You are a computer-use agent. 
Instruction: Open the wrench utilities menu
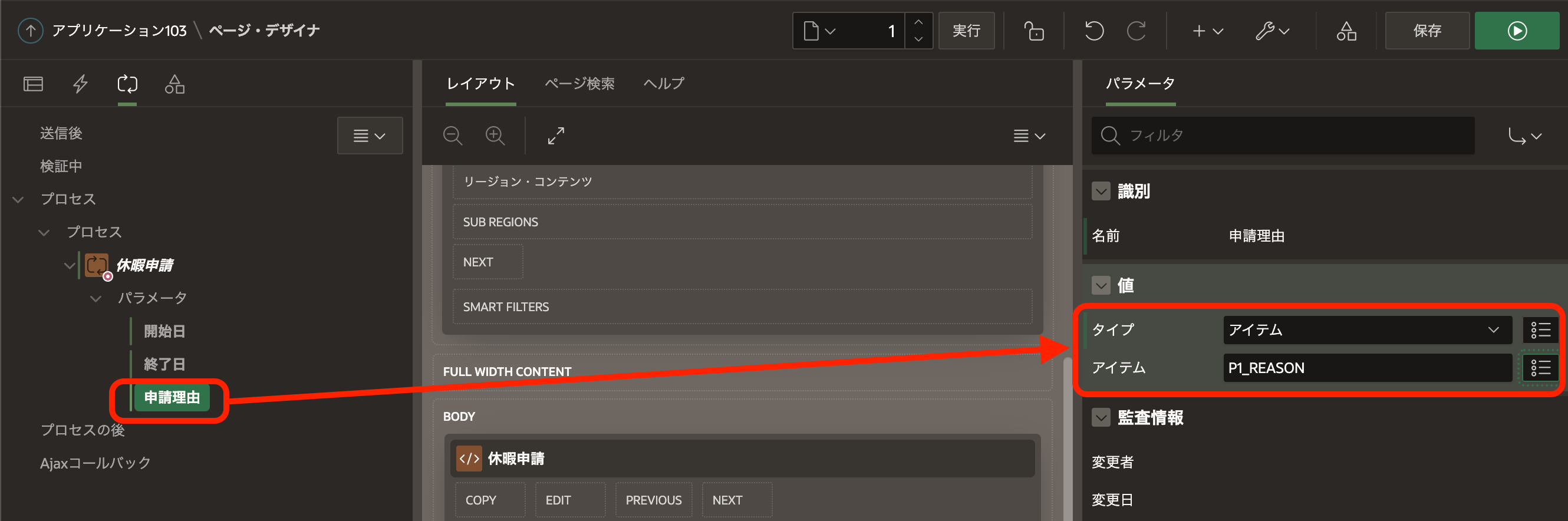(x=1272, y=31)
